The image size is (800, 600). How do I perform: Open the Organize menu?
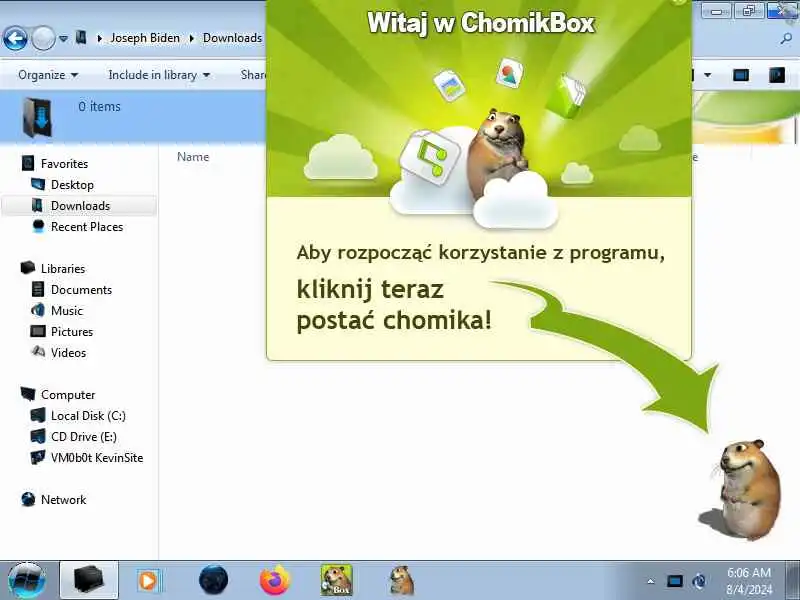click(x=48, y=75)
